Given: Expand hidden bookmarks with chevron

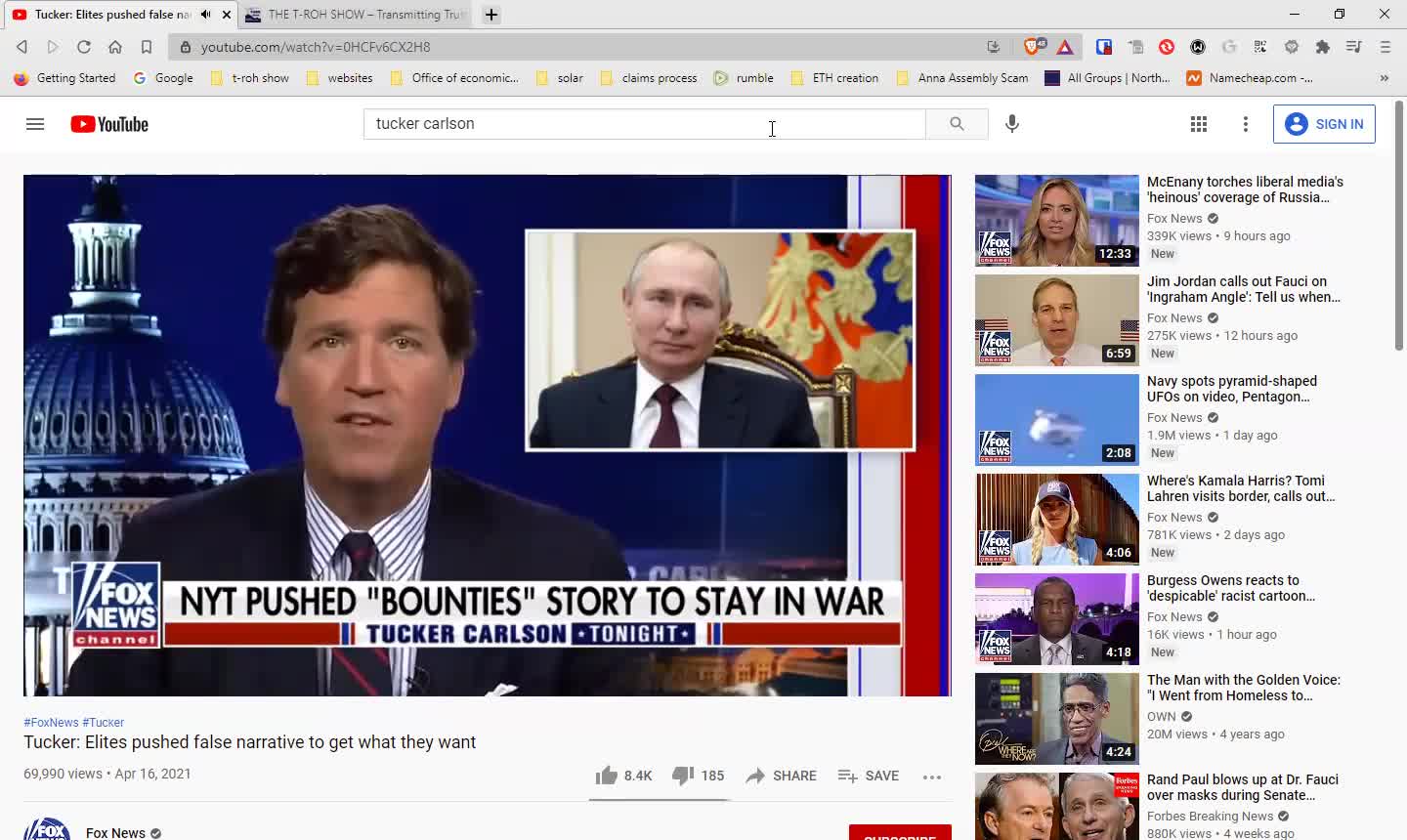Looking at the screenshot, I should (1385, 78).
